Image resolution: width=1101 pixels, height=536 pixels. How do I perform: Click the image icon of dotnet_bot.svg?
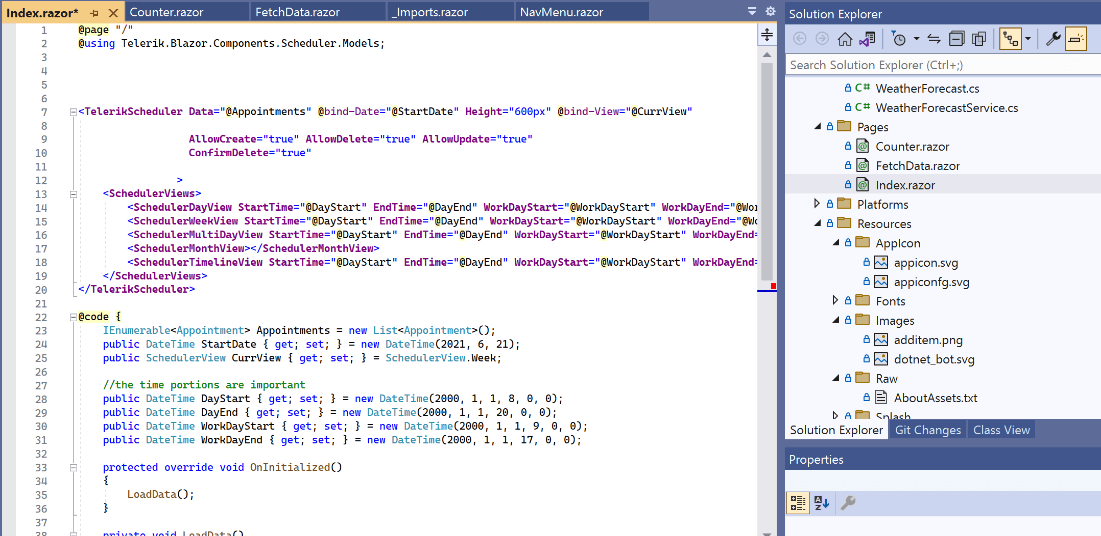coord(881,359)
